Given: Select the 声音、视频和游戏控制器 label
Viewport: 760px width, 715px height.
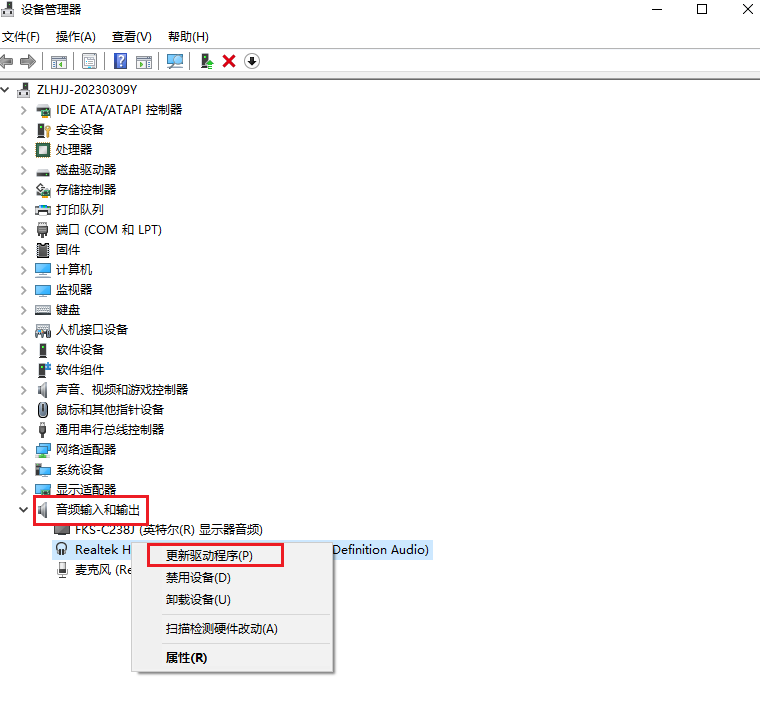Looking at the screenshot, I should (x=122, y=390).
